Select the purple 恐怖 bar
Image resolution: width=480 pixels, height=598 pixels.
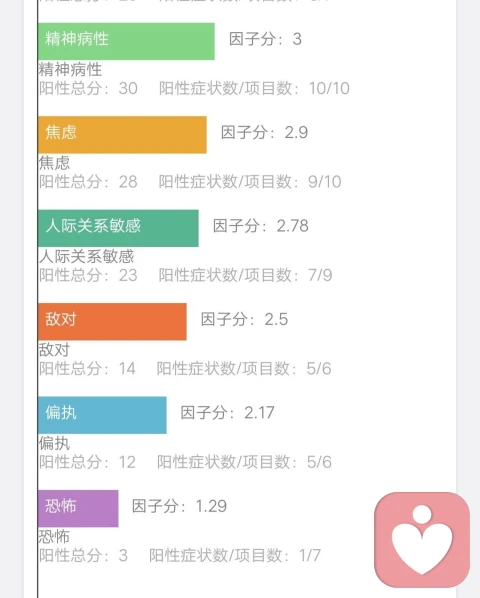click(x=78, y=508)
